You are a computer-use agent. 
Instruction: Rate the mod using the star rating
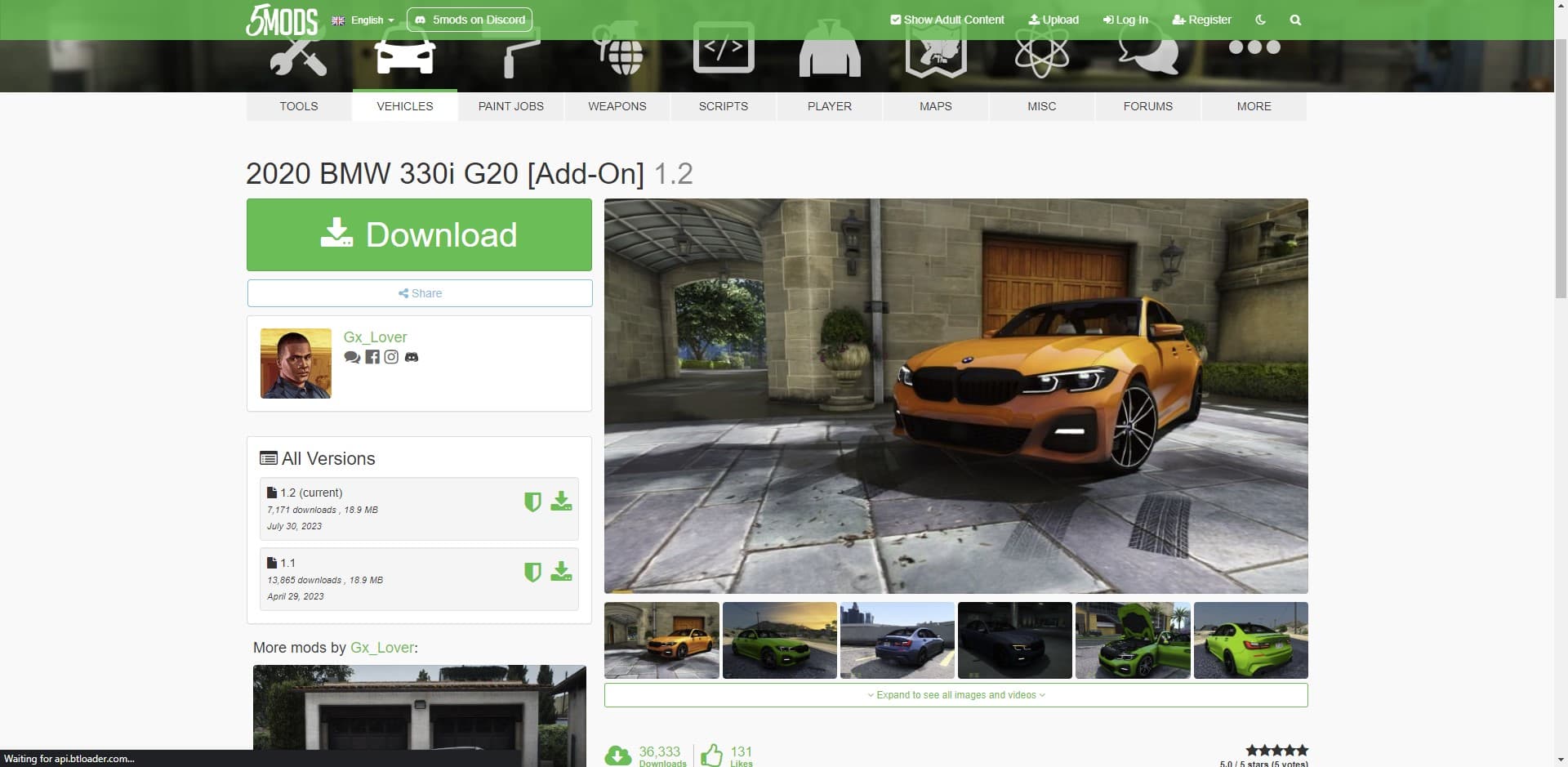[x=1276, y=750]
